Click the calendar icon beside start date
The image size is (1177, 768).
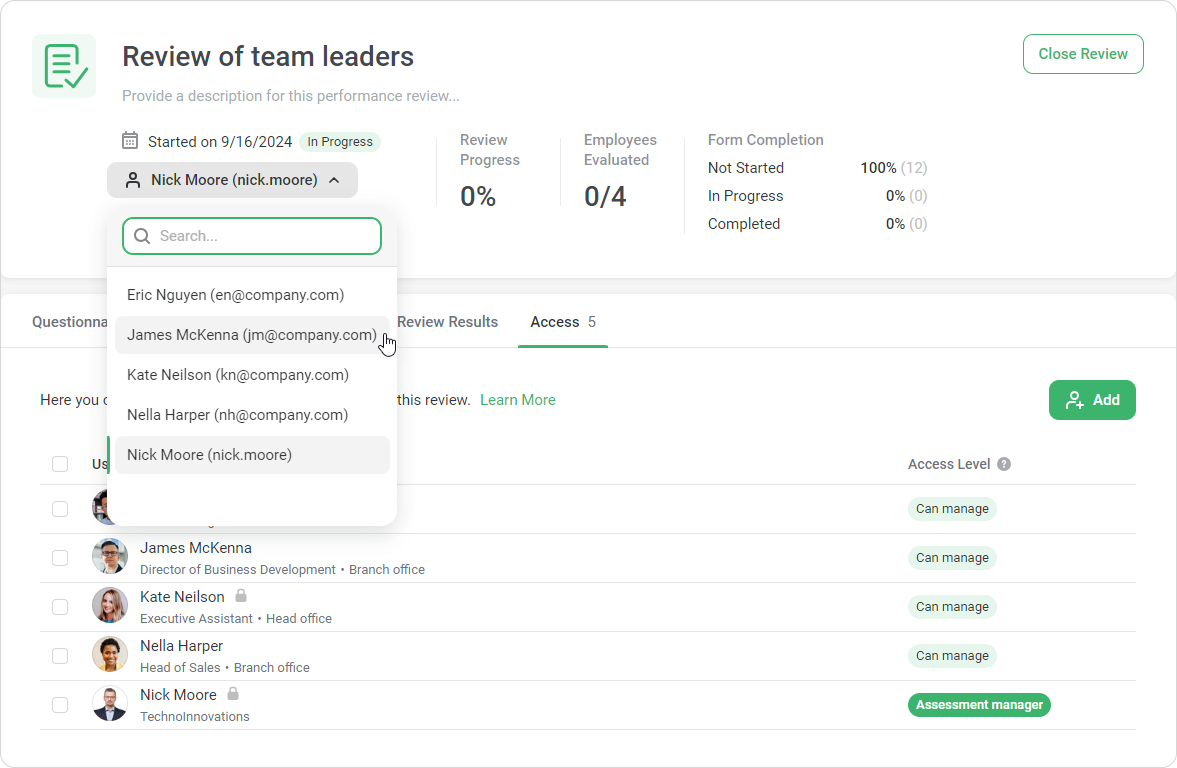click(130, 141)
